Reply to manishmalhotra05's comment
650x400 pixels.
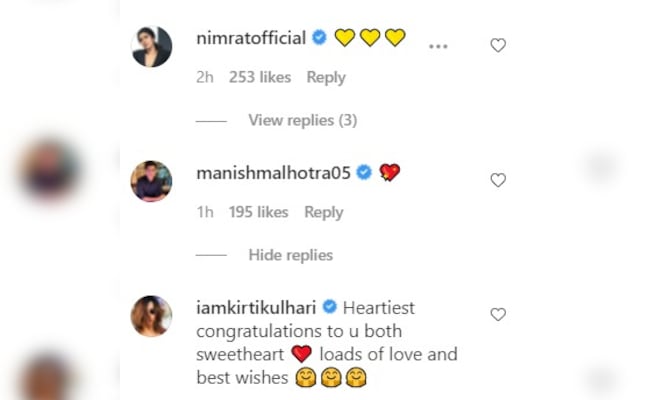(x=323, y=212)
